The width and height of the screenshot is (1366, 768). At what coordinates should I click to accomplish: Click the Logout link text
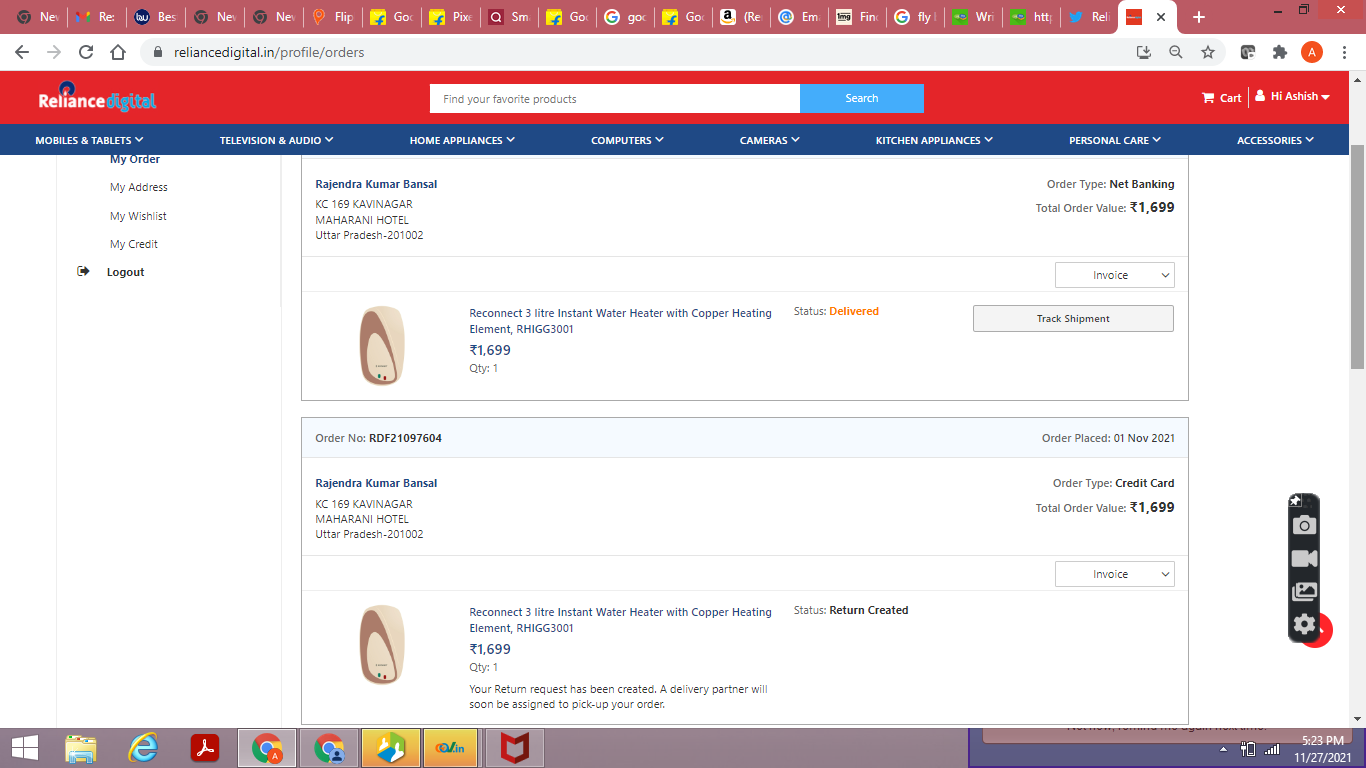coord(126,272)
